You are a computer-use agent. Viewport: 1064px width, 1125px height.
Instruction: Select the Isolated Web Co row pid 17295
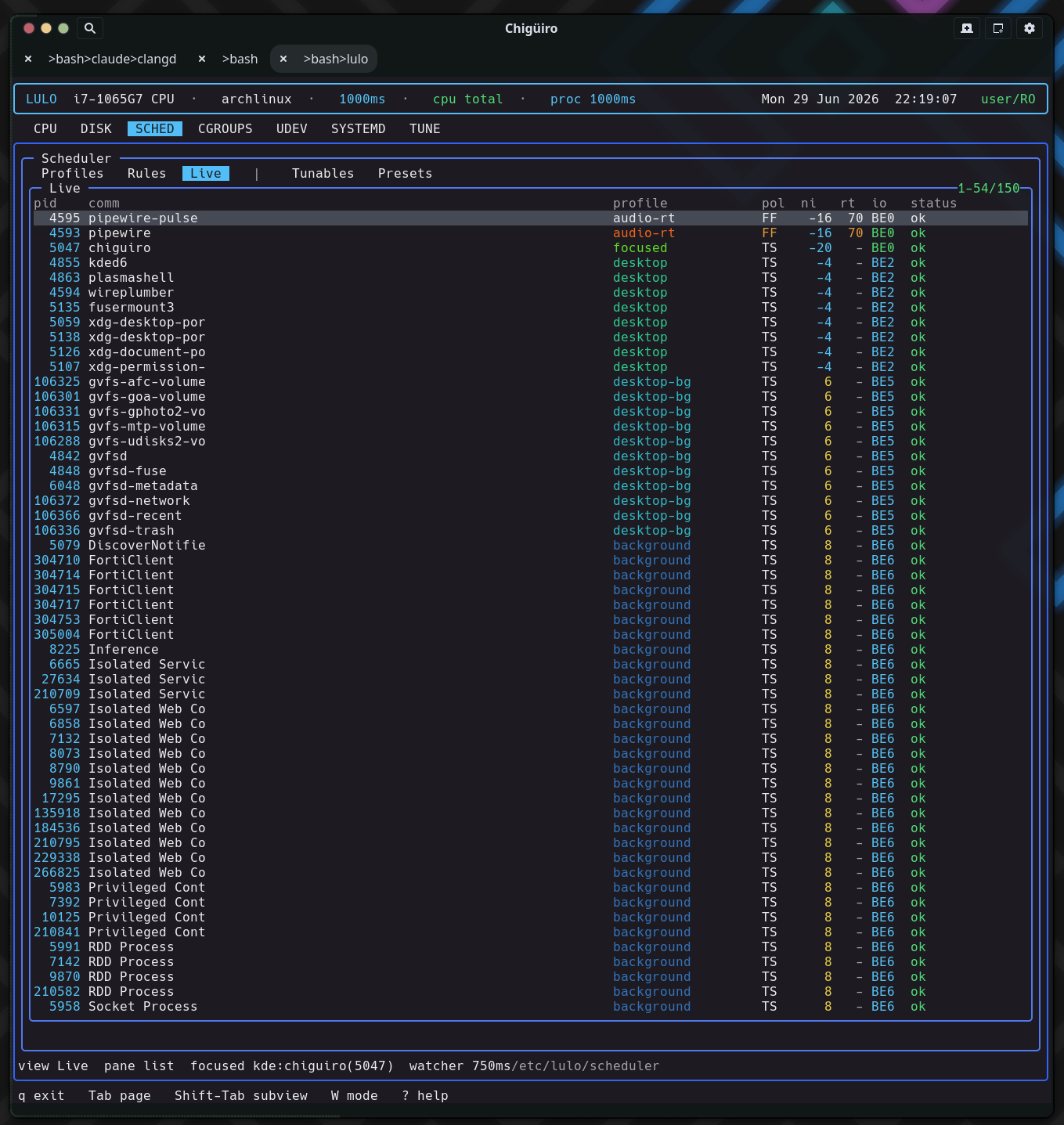click(531, 798)
